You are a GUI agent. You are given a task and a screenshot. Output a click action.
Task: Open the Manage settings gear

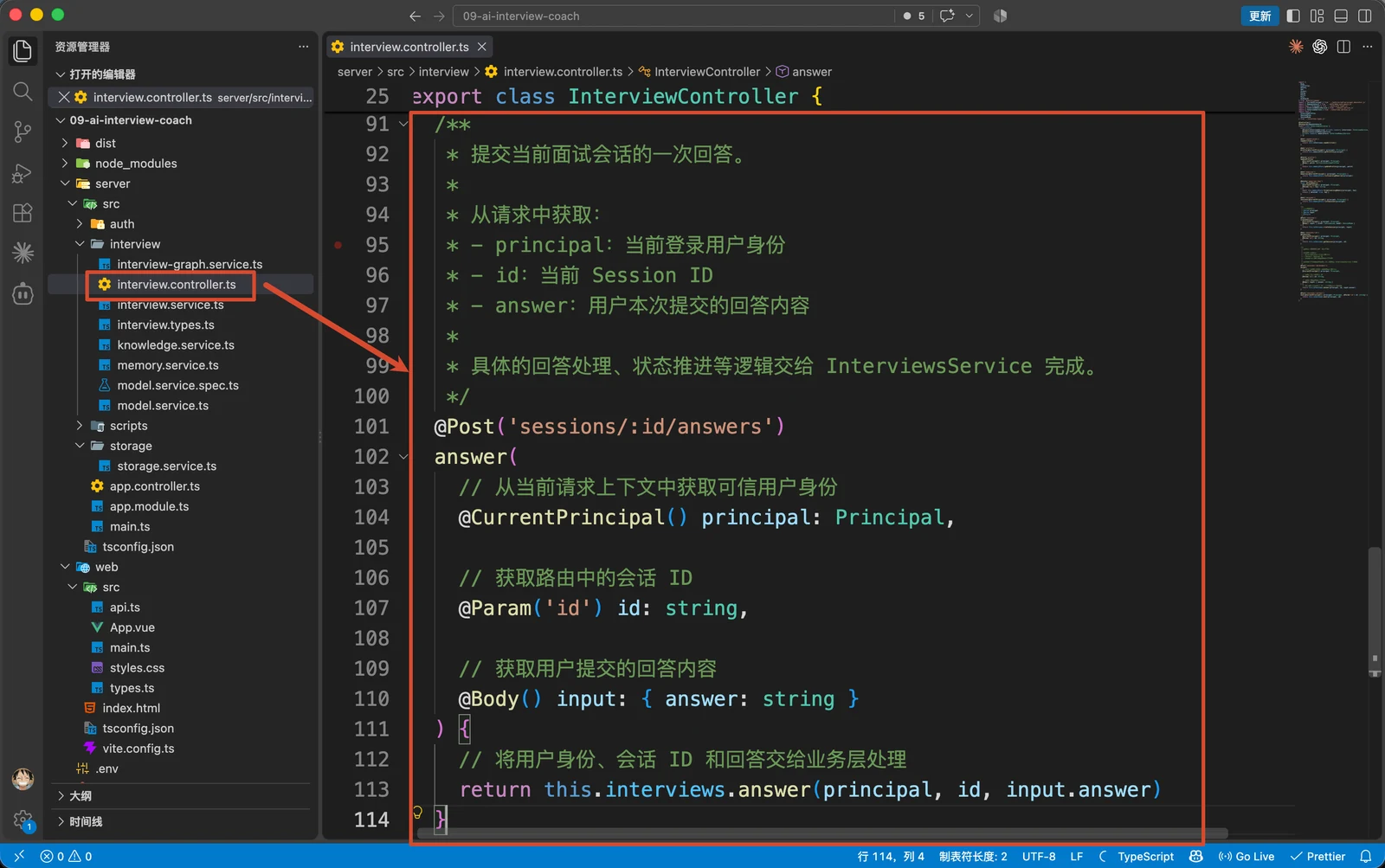[x=23, y=820]
